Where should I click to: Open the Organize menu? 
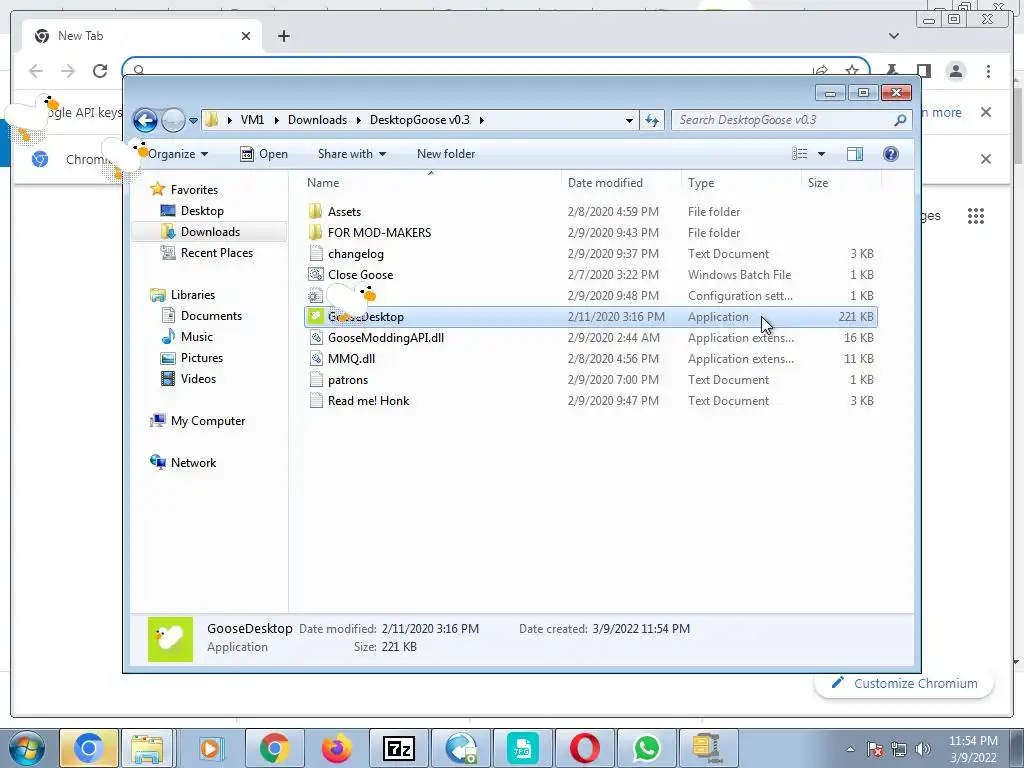pos(178,154)
